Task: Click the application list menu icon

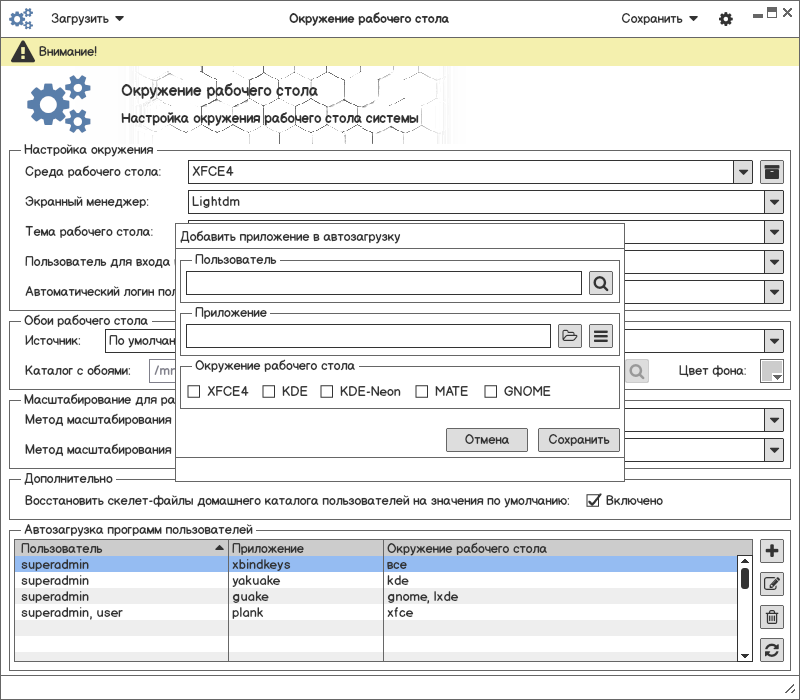Action: pos(600,336)
